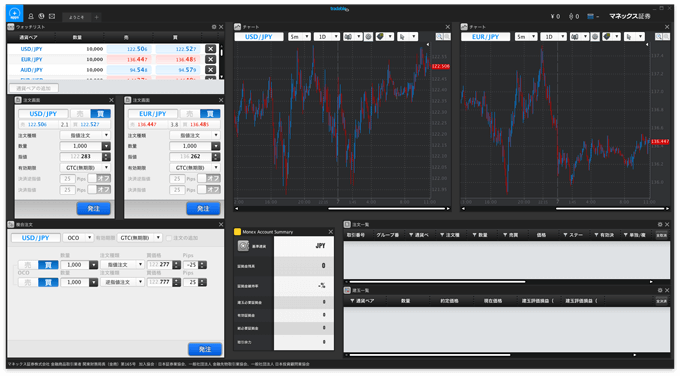Open GTC validity dropdown in compound order panel
This screenshot has width=680, height=376.
[140, 238]
